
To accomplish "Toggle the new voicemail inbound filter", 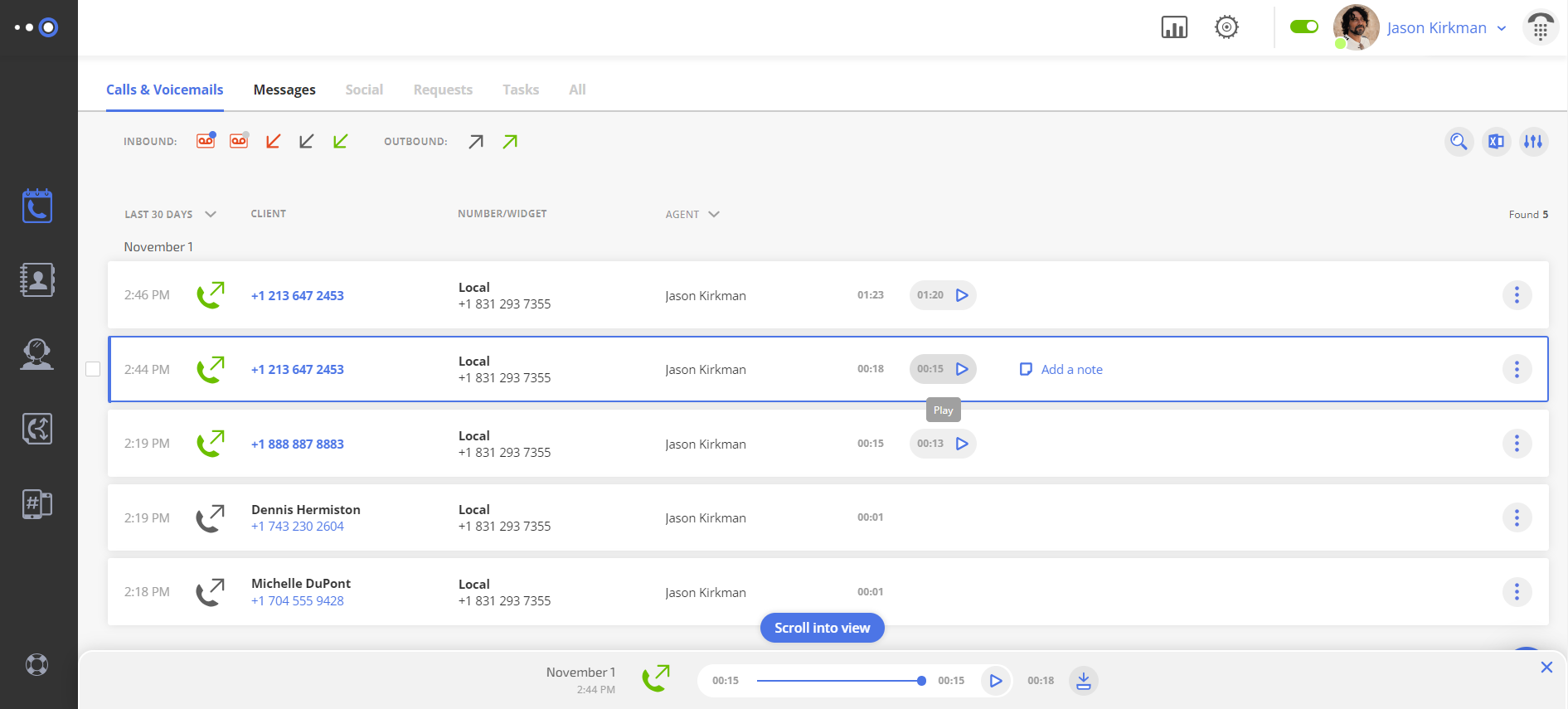I will click(206, 141).
